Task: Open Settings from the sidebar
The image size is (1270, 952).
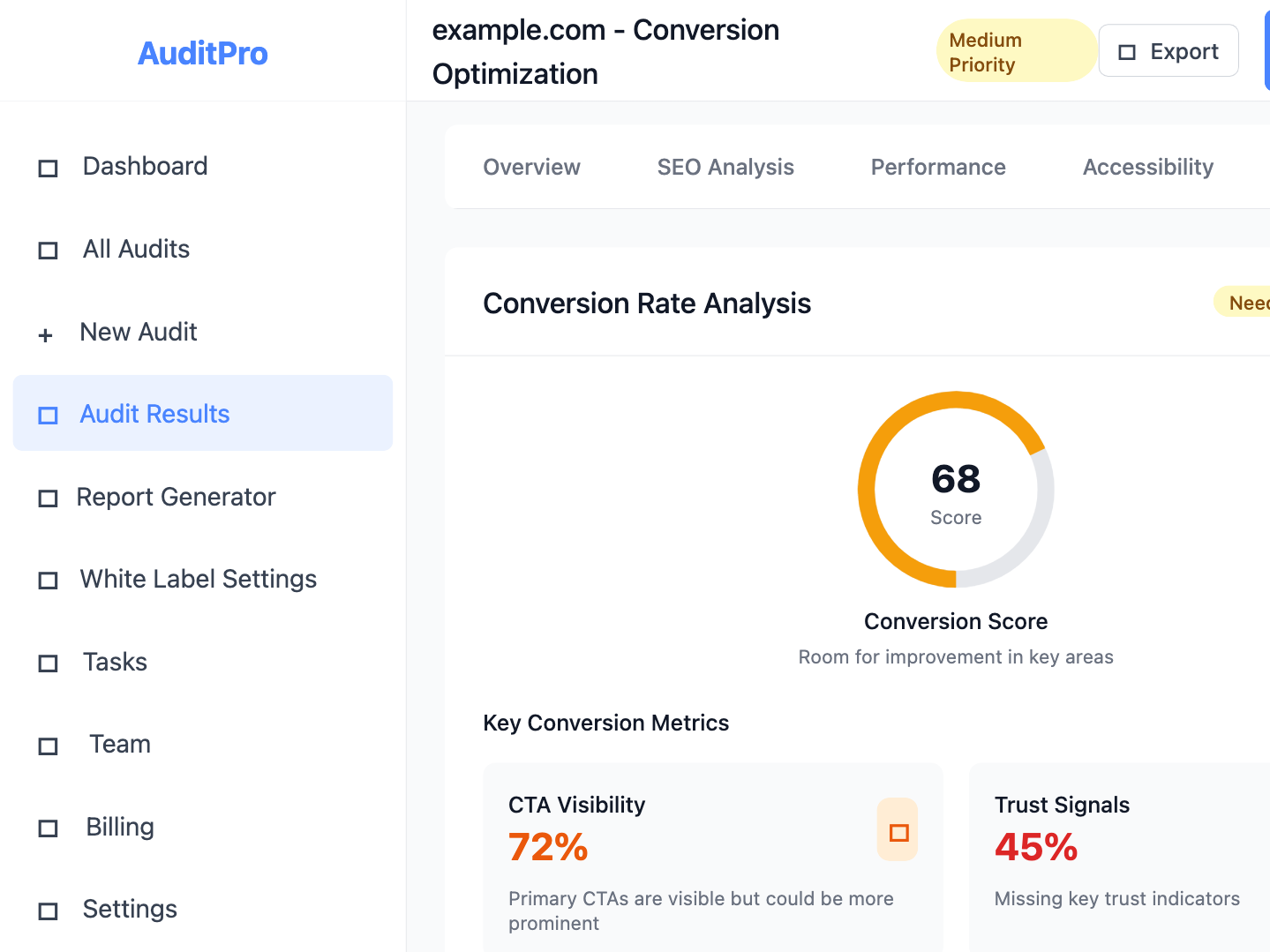Action: (x=130, y=909)
